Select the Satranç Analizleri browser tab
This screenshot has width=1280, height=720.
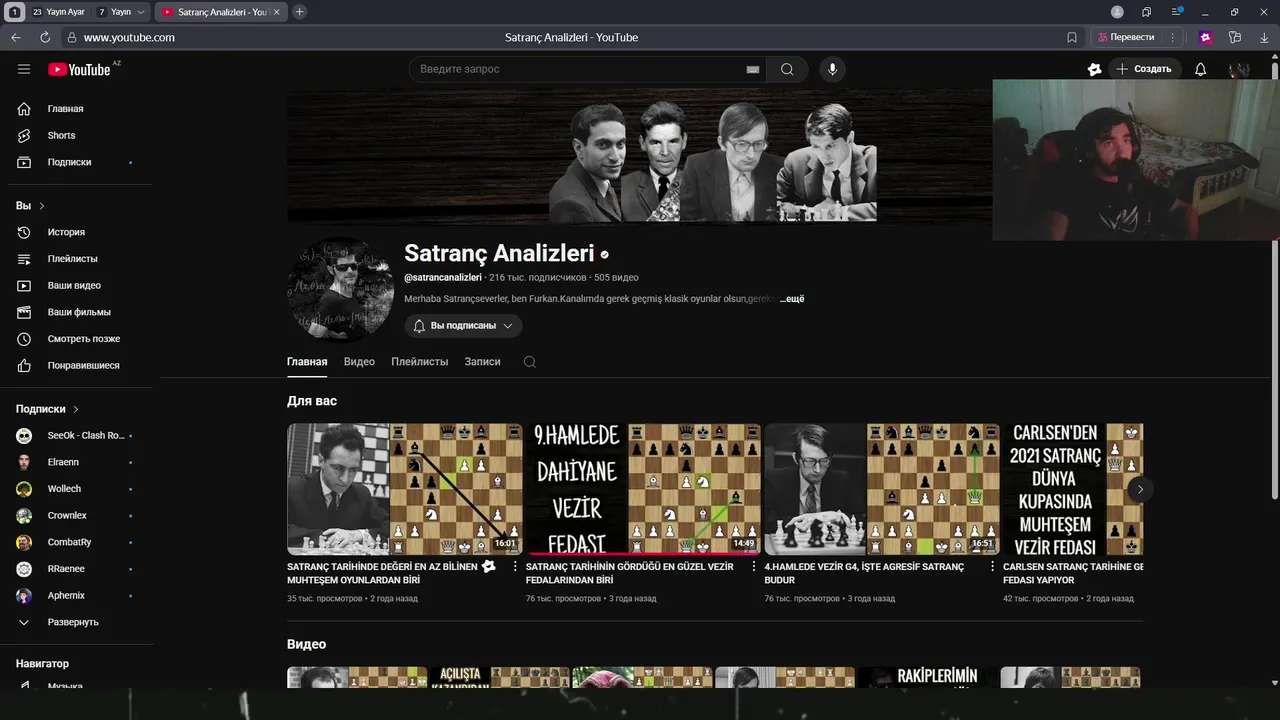tap(220, 12)
